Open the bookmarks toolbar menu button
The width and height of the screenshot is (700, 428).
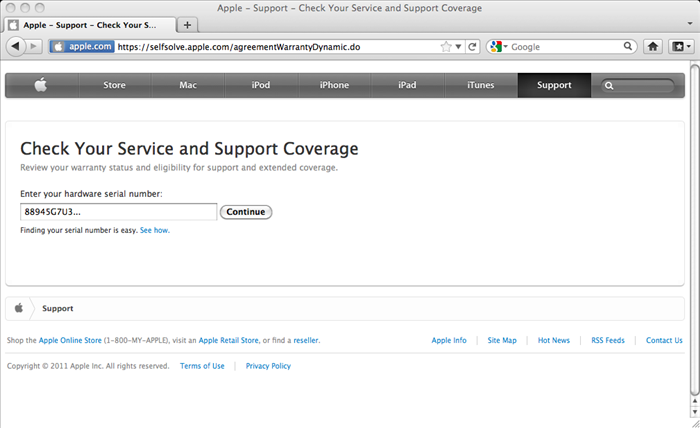point(681,46)
